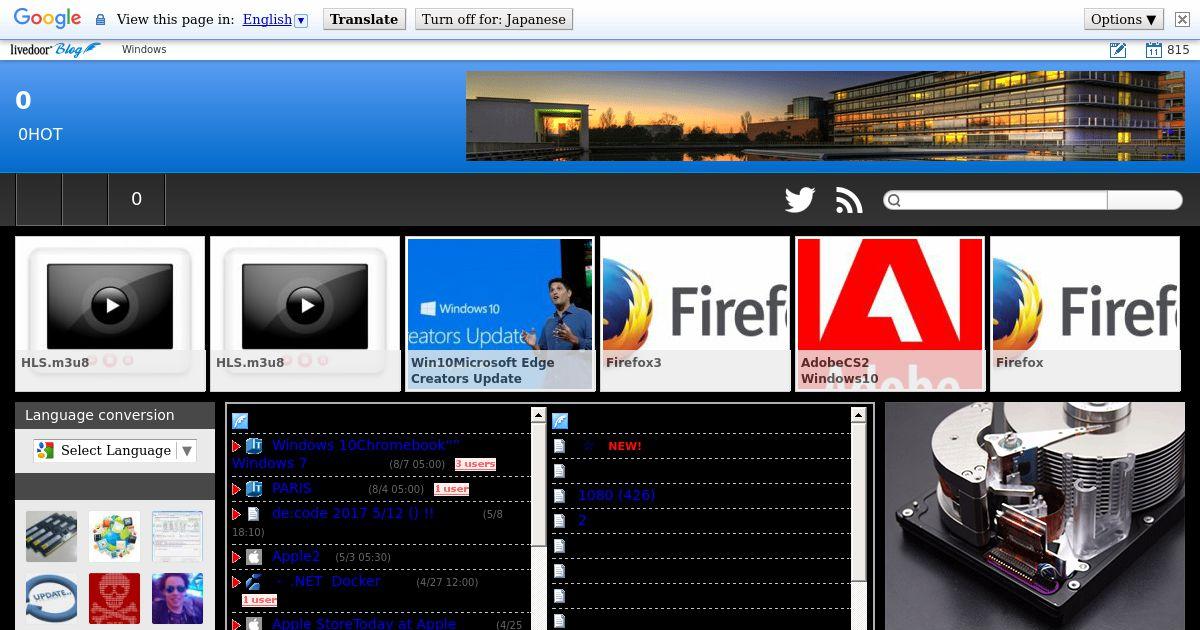The image size is (1200, 630).
Task: Click the blog title 0 in header
Action: 23,100
